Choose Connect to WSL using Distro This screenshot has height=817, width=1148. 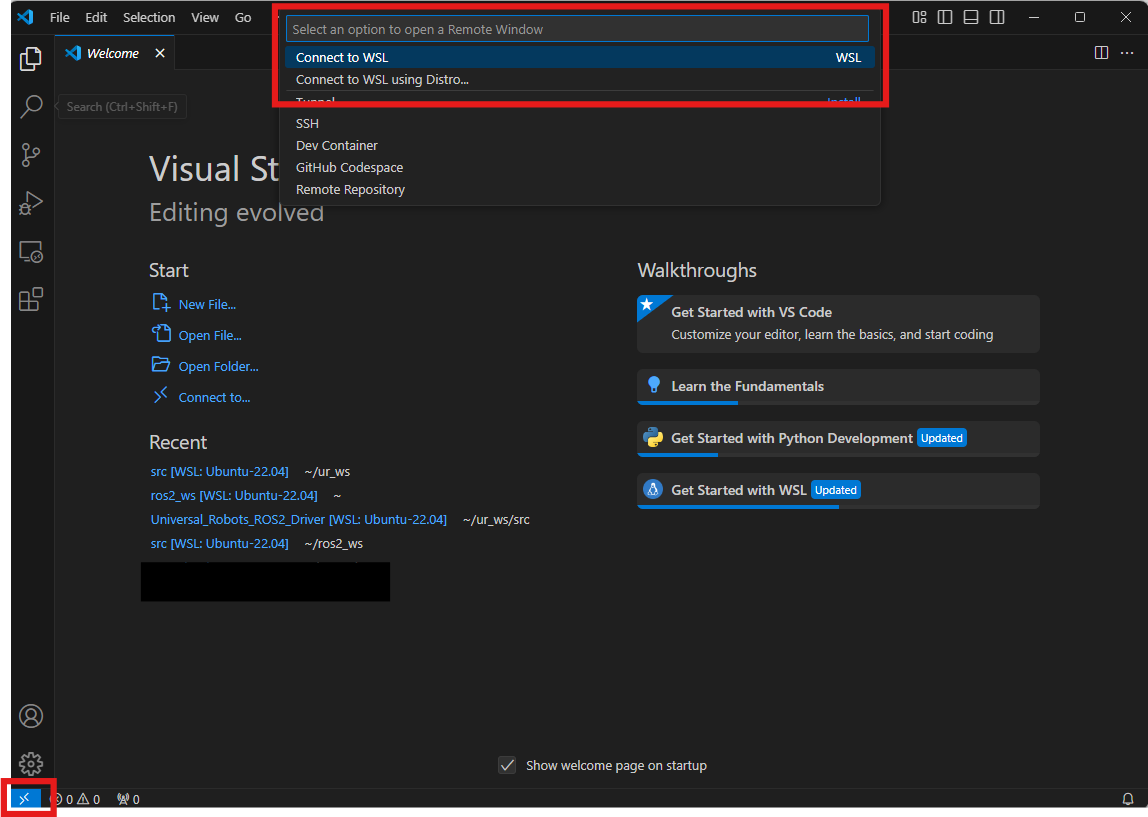tap(579, 79)
